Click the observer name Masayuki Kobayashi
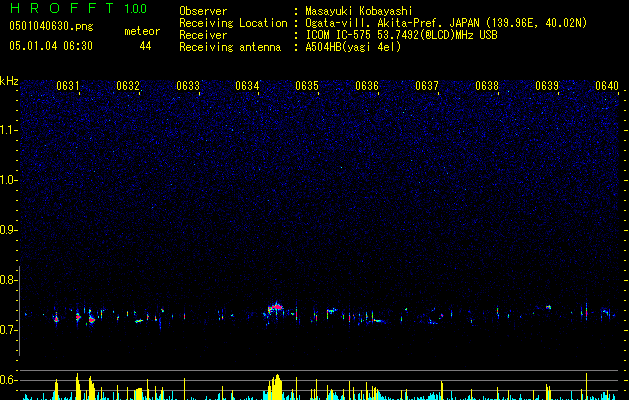629x400 pixels. [359, 11]
